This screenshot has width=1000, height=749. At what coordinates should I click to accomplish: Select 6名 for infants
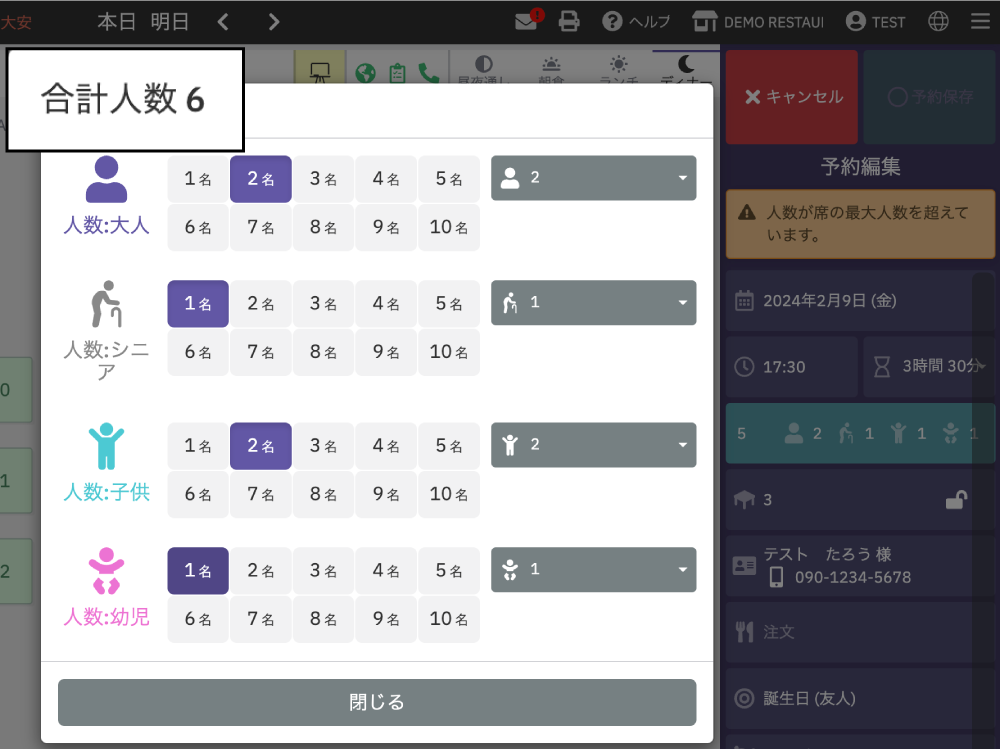click(x=198, y=619)
